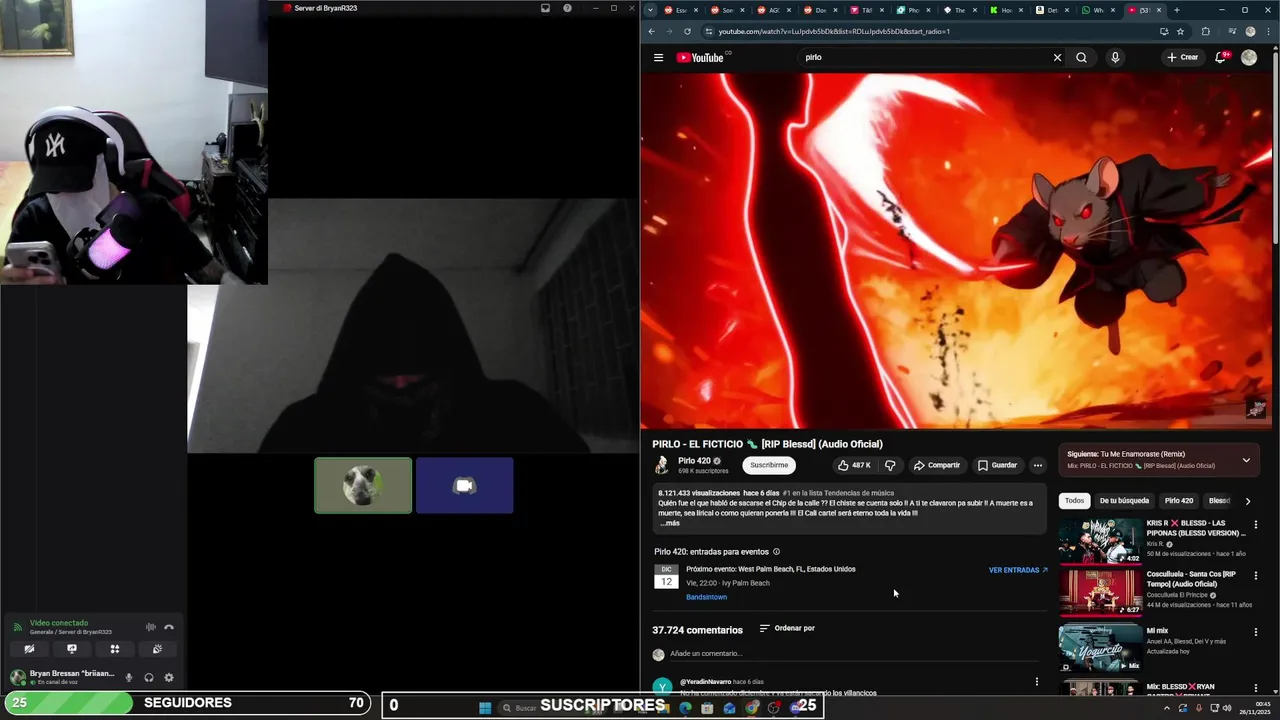
Task: Follow the 'VER ENTRADAS' tickets link
Action: (1018, 570)
